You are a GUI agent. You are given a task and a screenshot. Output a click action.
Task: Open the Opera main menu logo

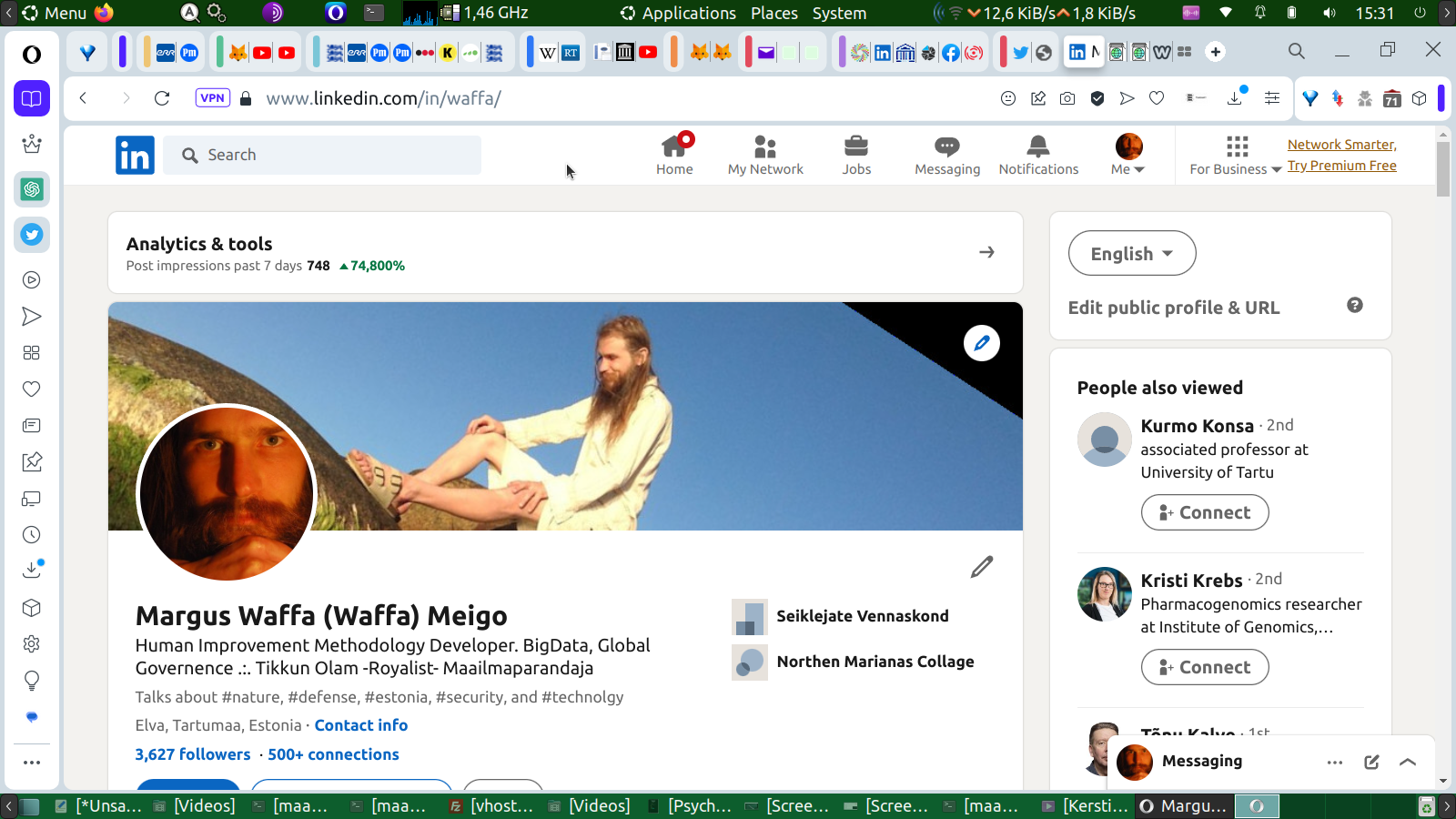click(x=32, y=55)
